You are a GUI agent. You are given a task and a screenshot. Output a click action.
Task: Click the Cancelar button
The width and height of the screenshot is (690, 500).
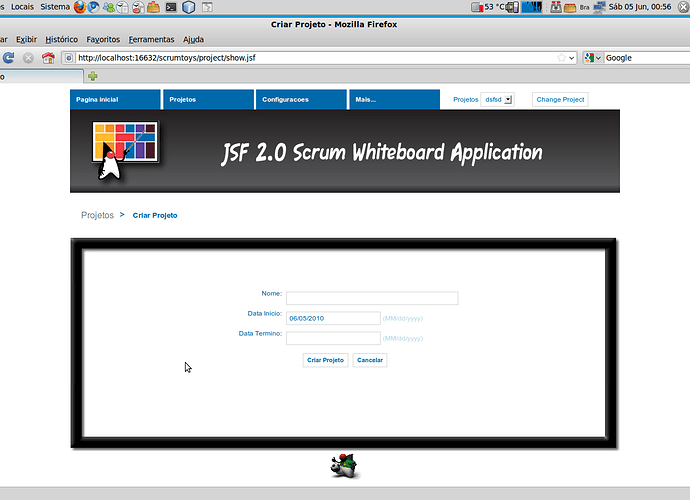pyautogui.click(x=370, y=360)
